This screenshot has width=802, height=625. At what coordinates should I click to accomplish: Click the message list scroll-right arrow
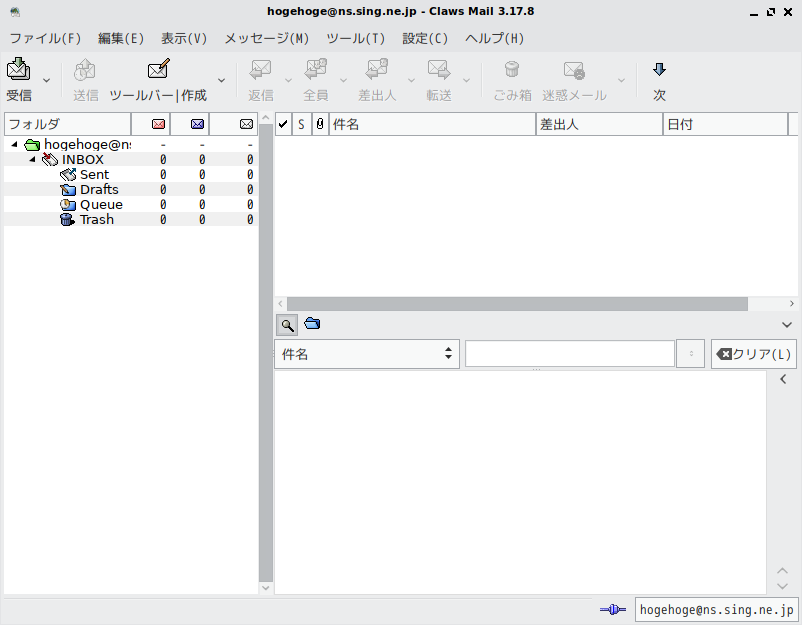pyautogui.click(x=792, y=304)
